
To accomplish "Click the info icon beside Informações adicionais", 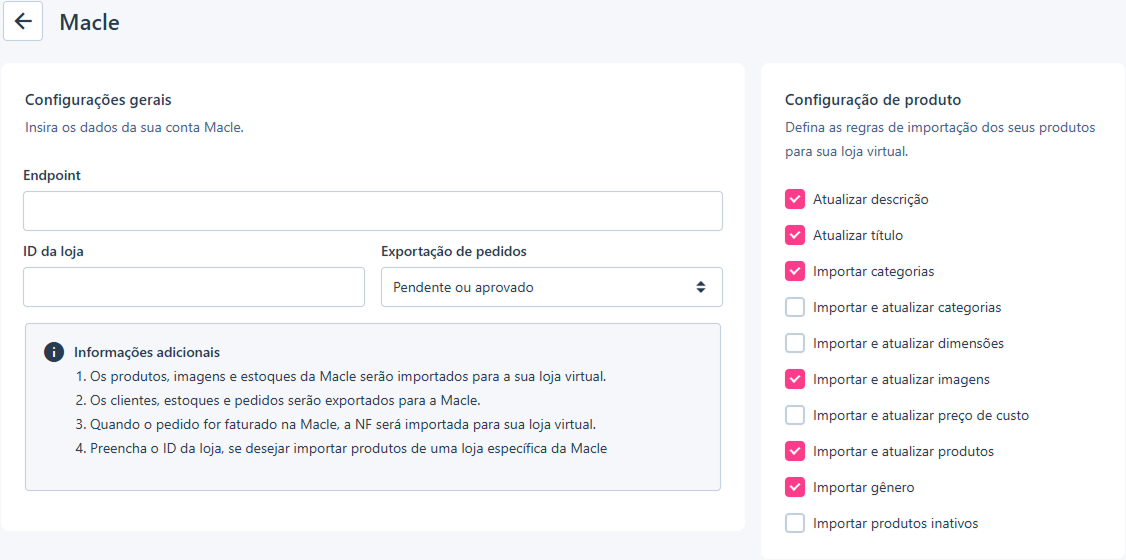I will tap(54, 353).
